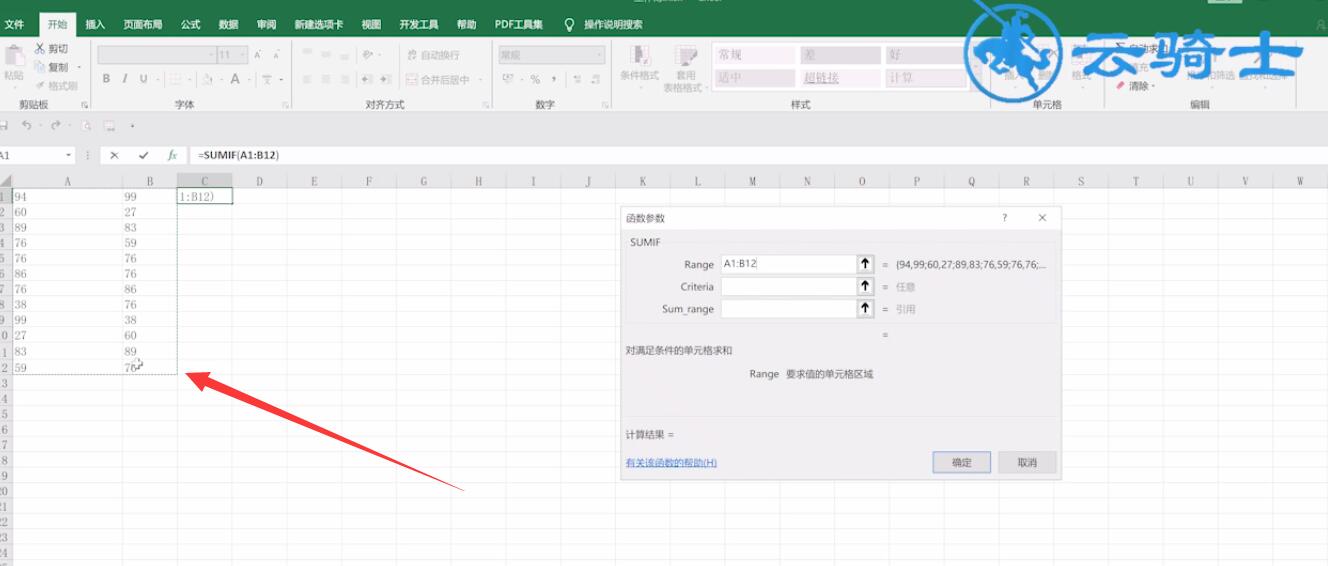Apply the Normal (常规) cell style
1328x566 pixels.
tap(754, 55)
